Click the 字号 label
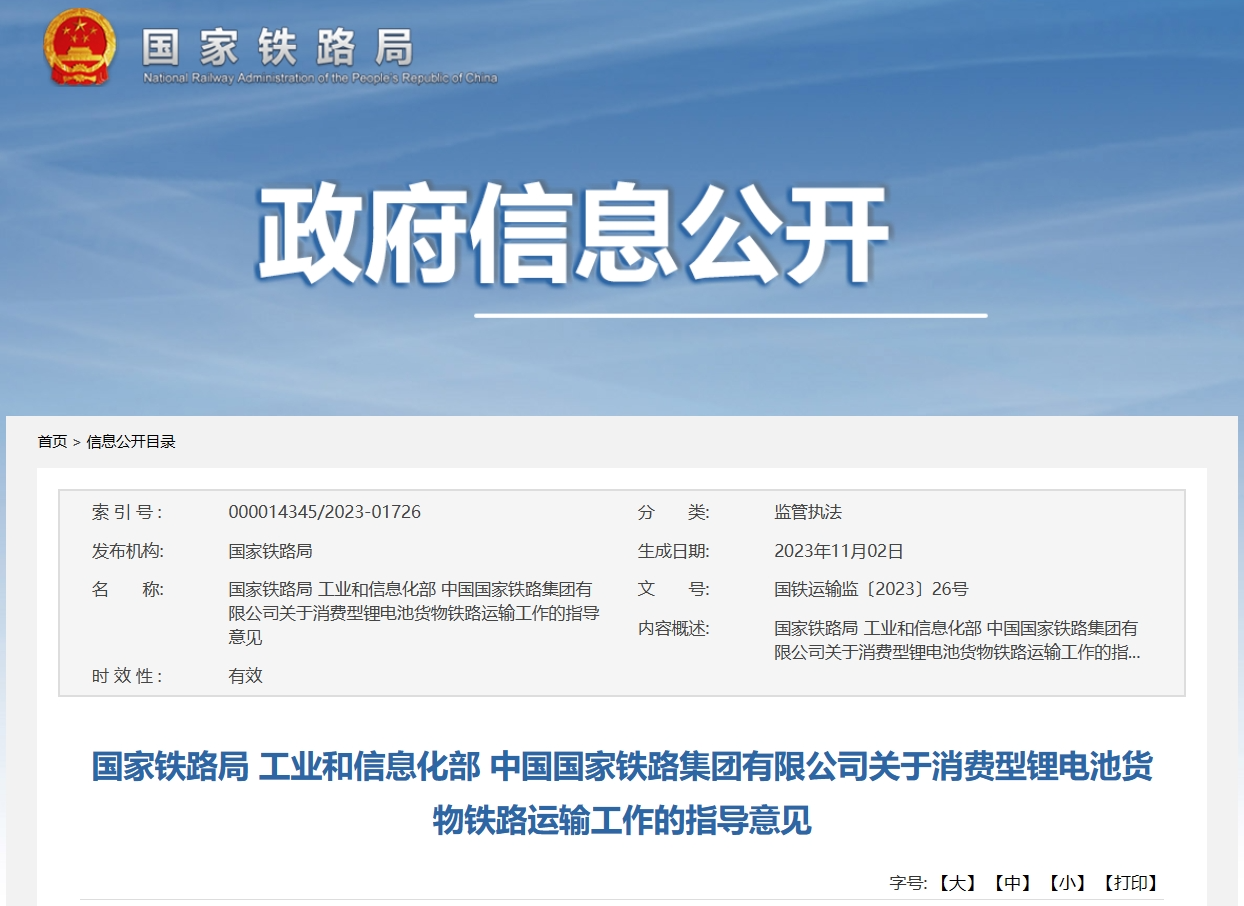 point(908,883)
